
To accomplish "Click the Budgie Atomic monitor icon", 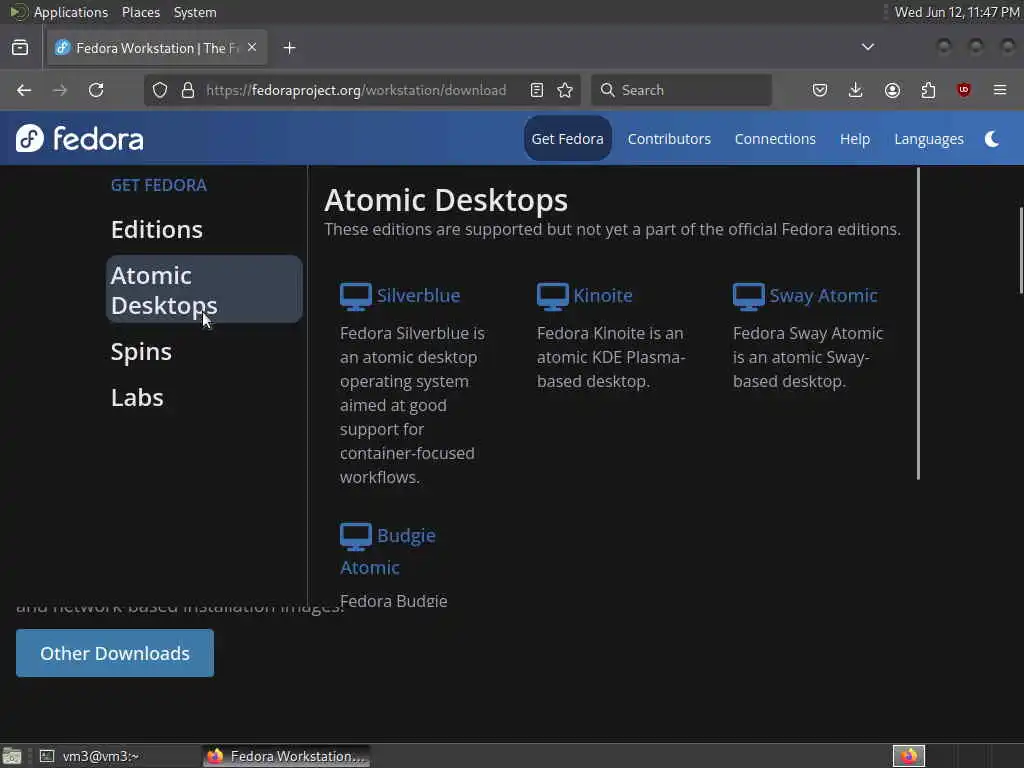I will coord(356,537).
